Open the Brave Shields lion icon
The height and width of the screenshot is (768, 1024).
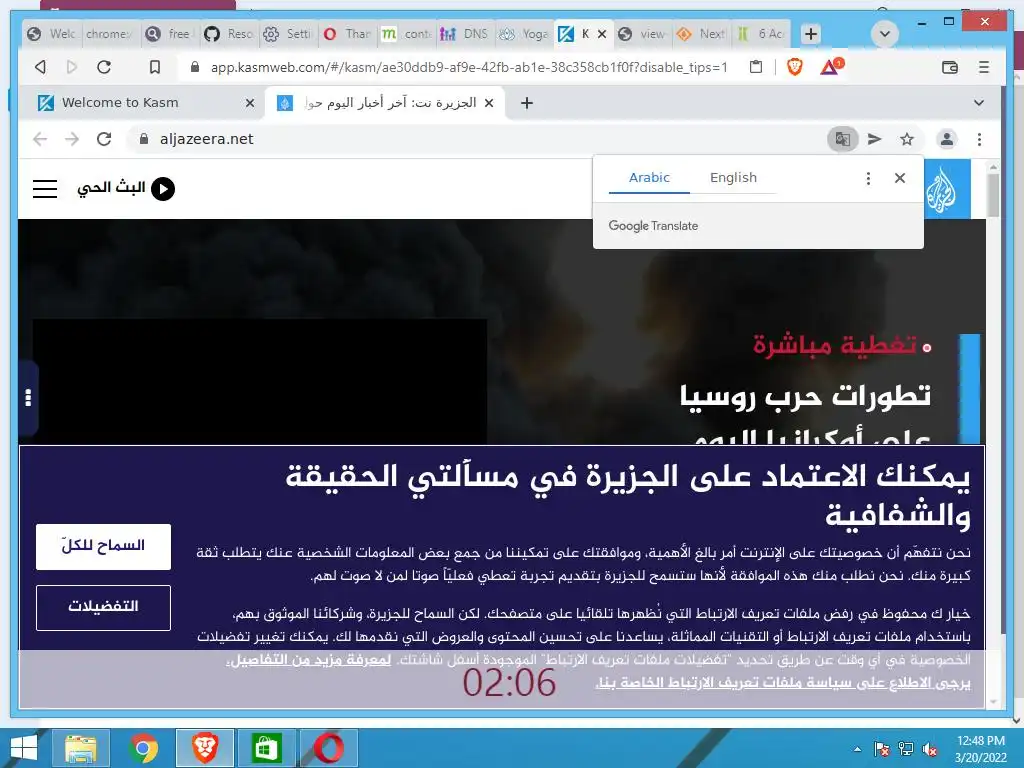795,67
